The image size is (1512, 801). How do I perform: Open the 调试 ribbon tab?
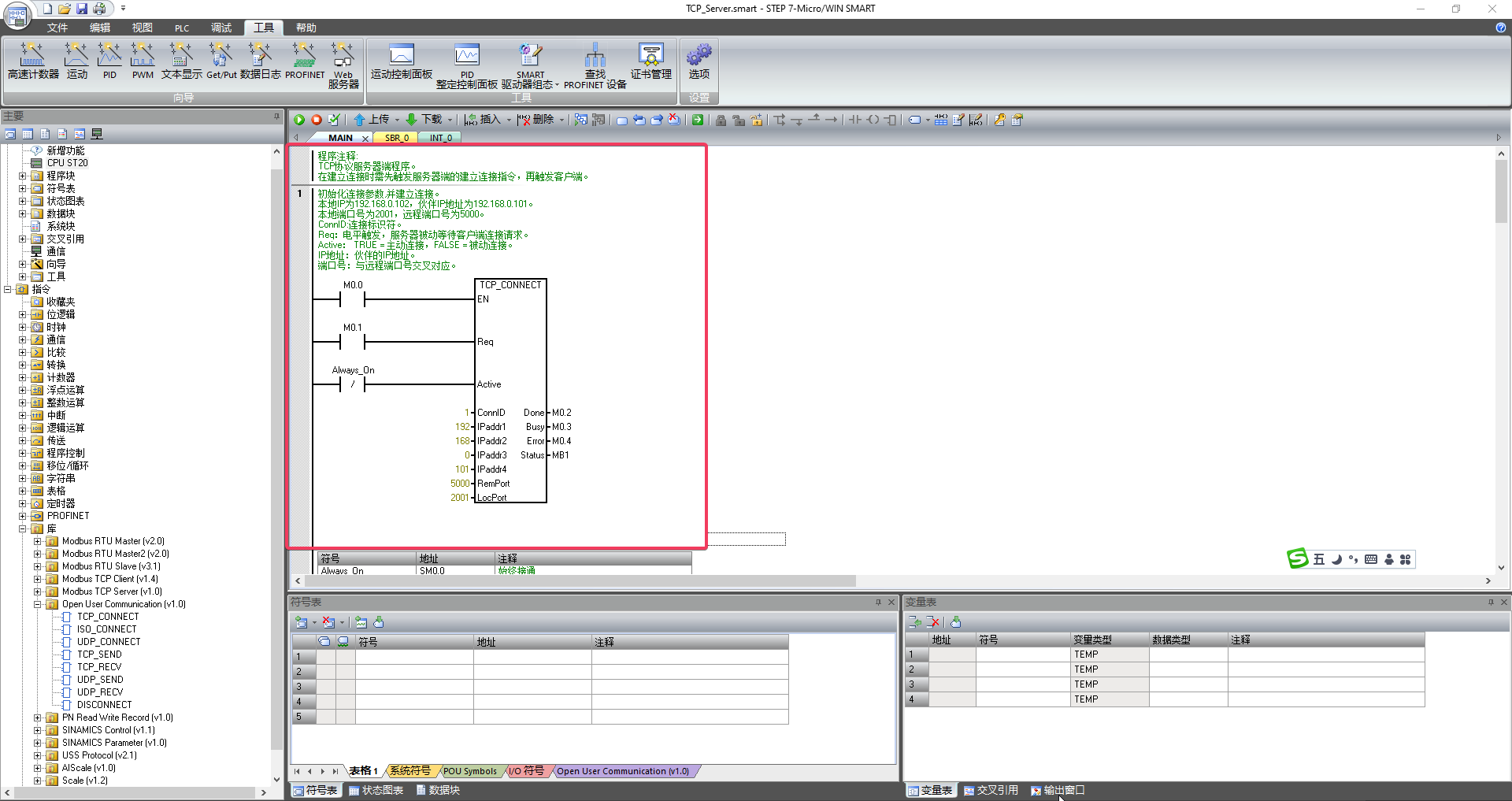(x=221, y=28)
